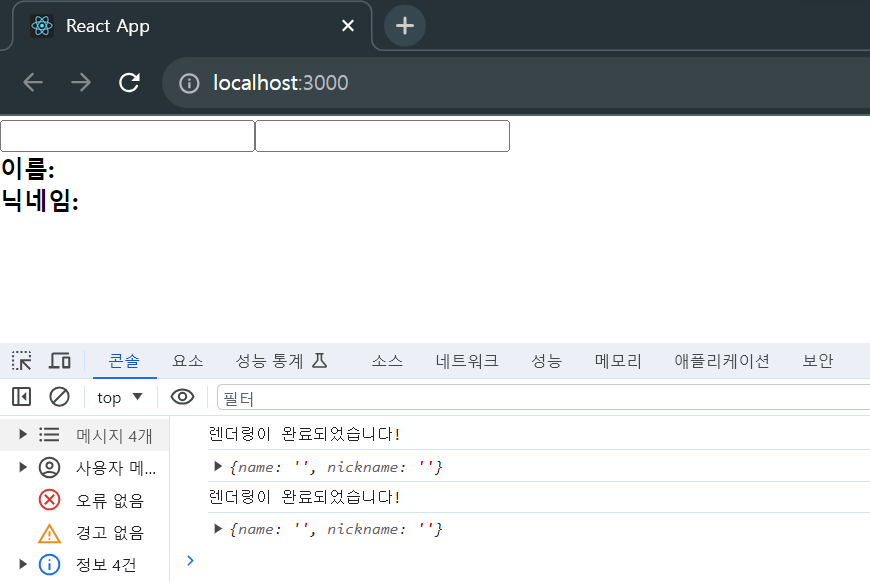Clear the console messages
This screenshot has width=870, height=582.
click(59, 397)
